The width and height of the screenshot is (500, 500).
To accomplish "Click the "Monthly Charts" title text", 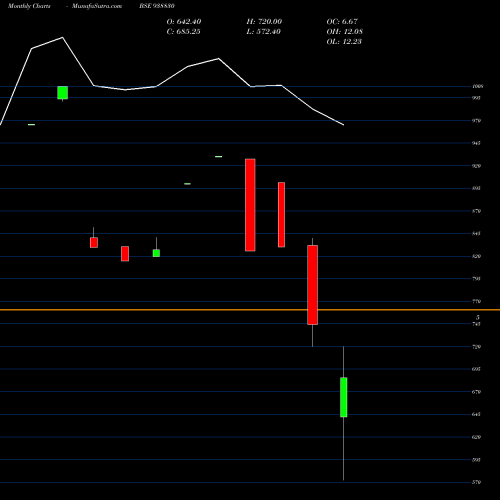I will click(29, 6).
